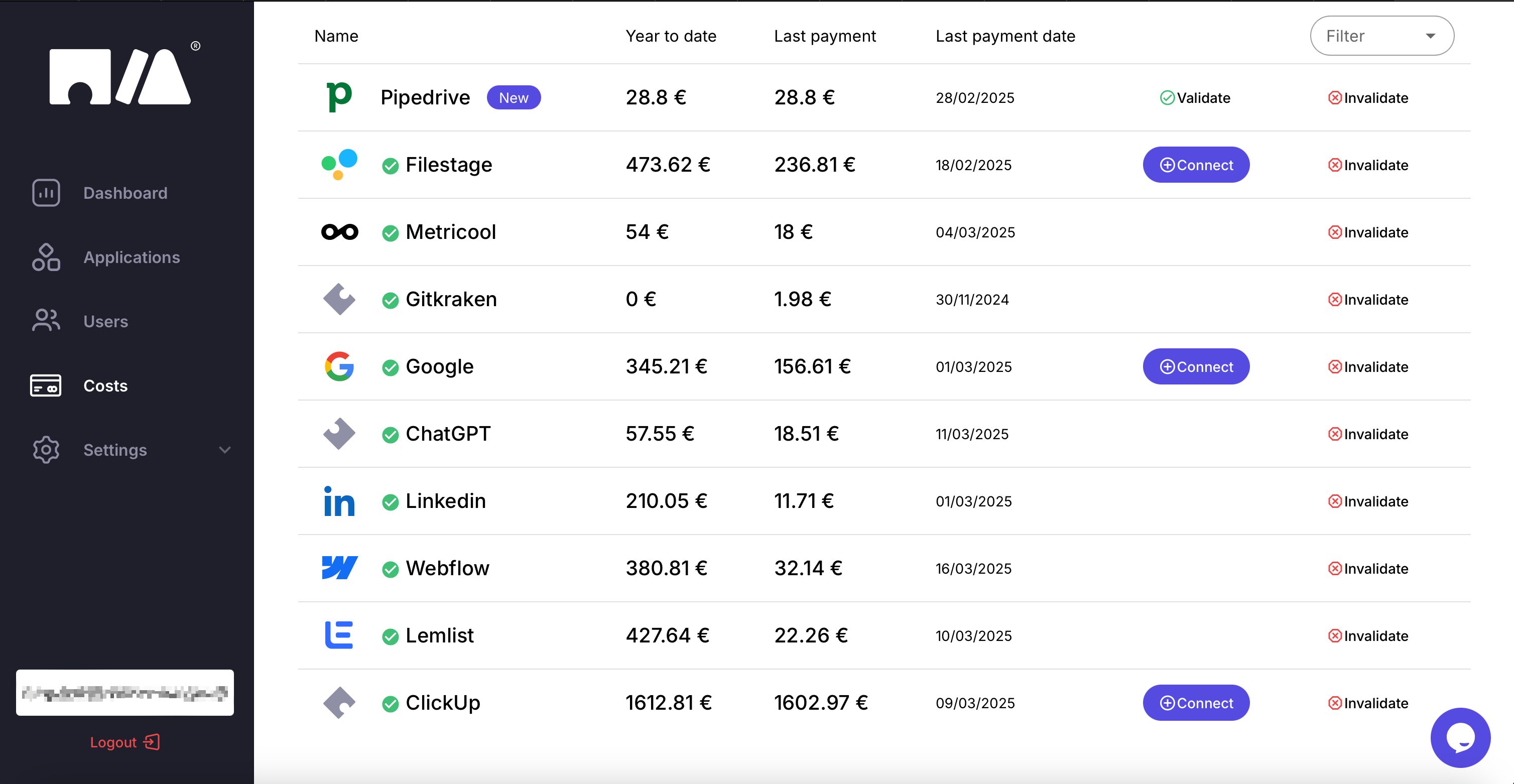The image size is (1514, 784).
Task: Click the 473.62 € year-to-date value
Action: click(668, 165)
